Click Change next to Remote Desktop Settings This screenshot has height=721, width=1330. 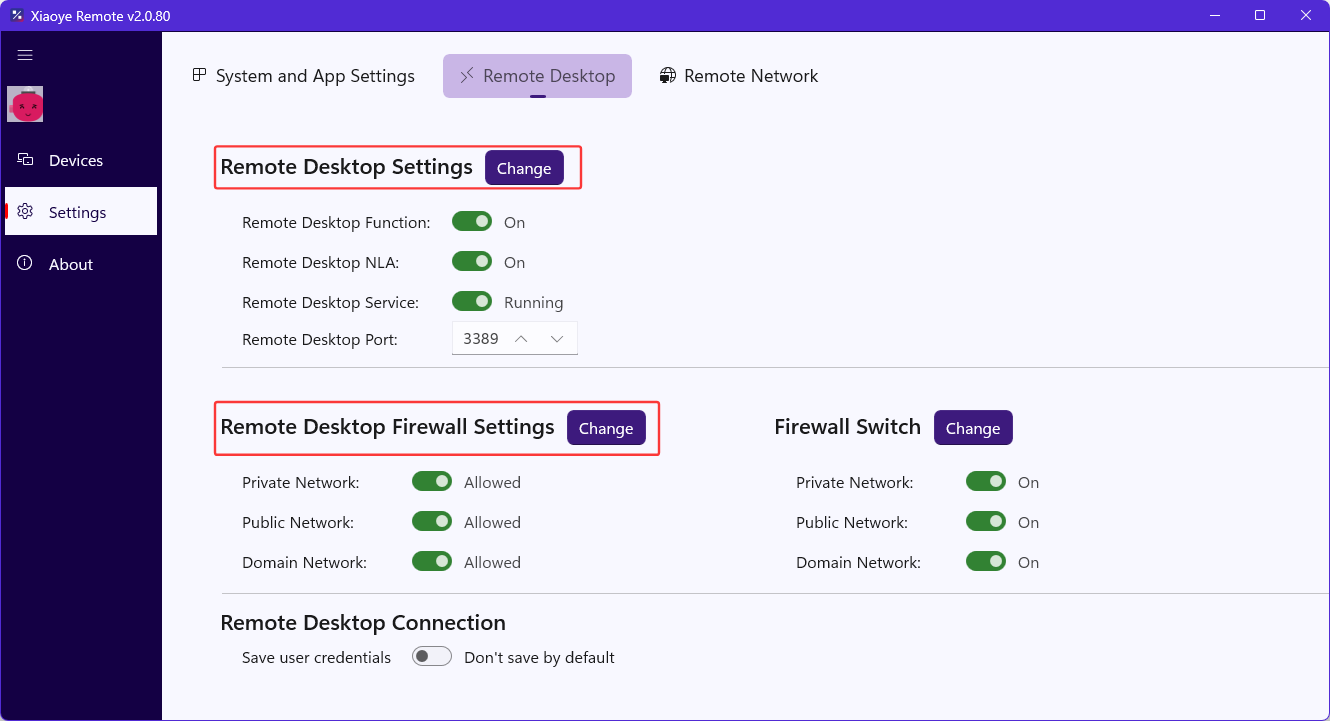click(524, 168)
